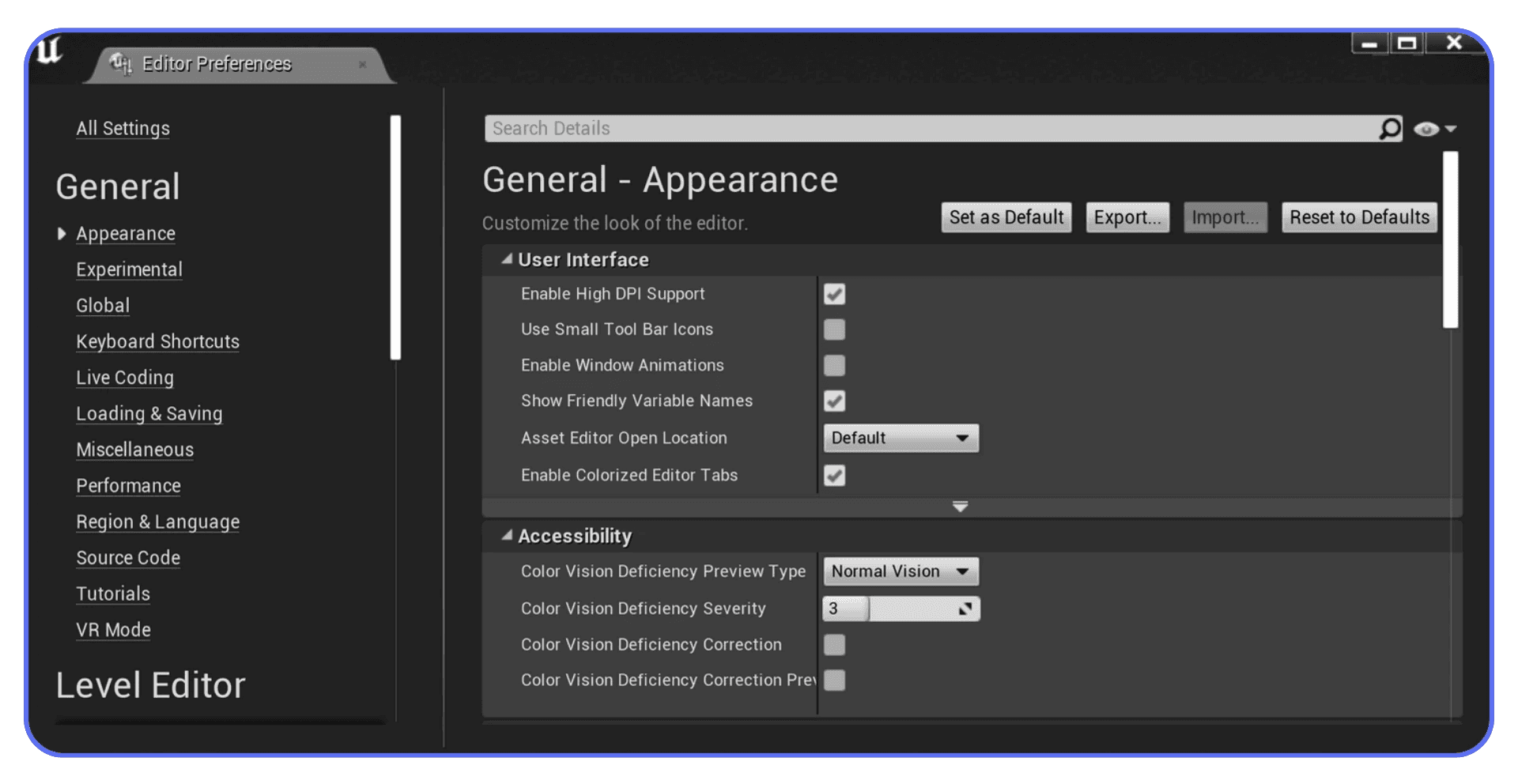Expand advanced settings with the chevron below User Interface
The height and width of the screenshot is (784, 1518).
pos(961,507)
